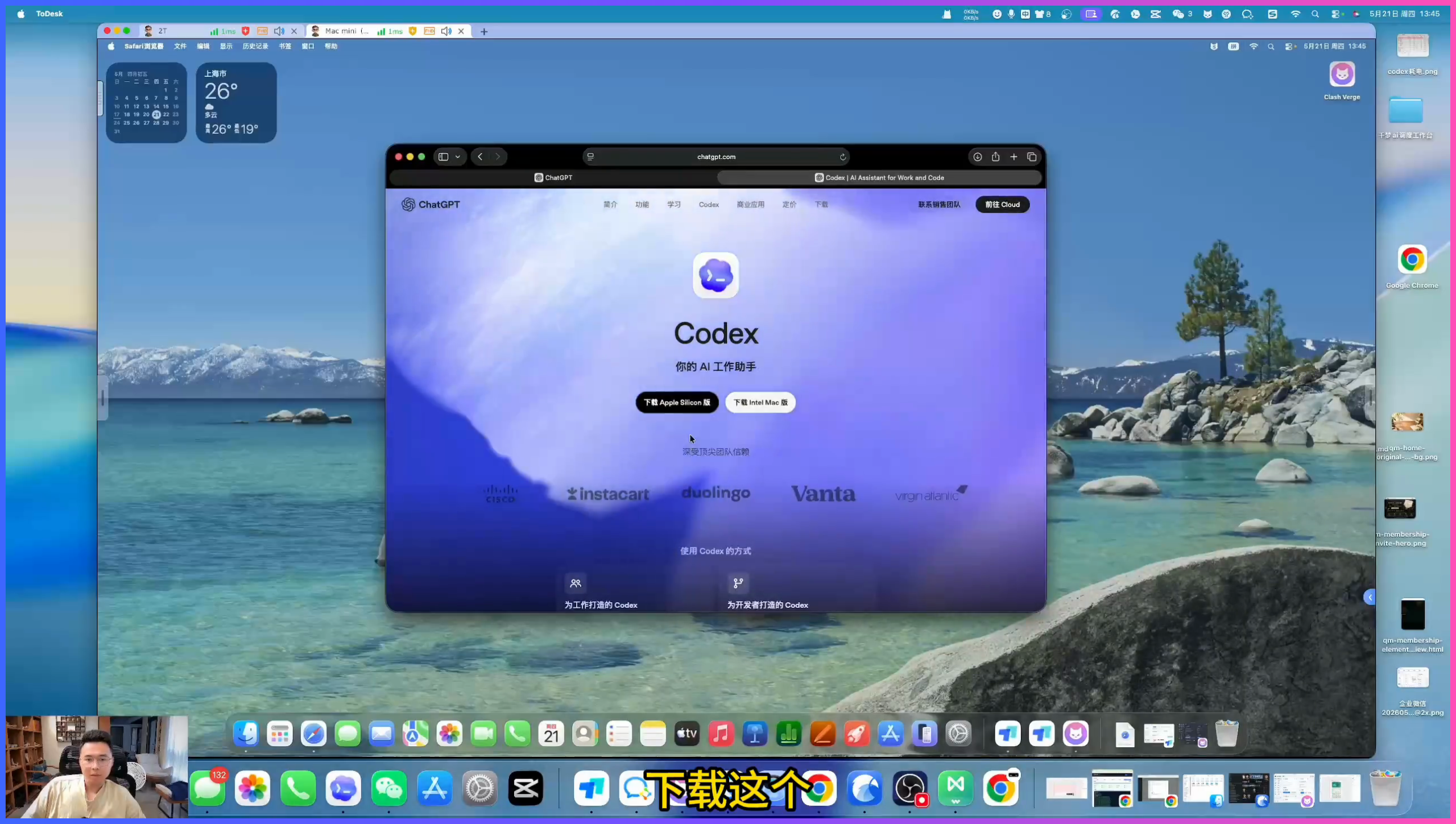Open the 简介 nav link
1456x824 pixels.
tap(610, 205)
